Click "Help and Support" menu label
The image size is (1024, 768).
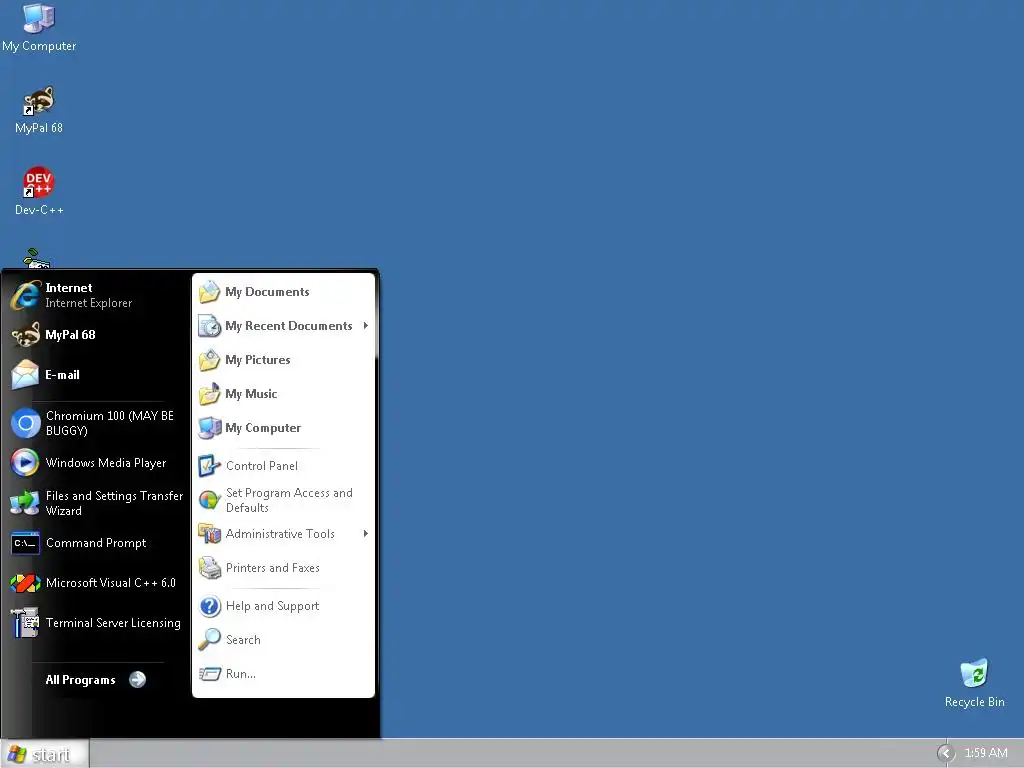(273, 606)
